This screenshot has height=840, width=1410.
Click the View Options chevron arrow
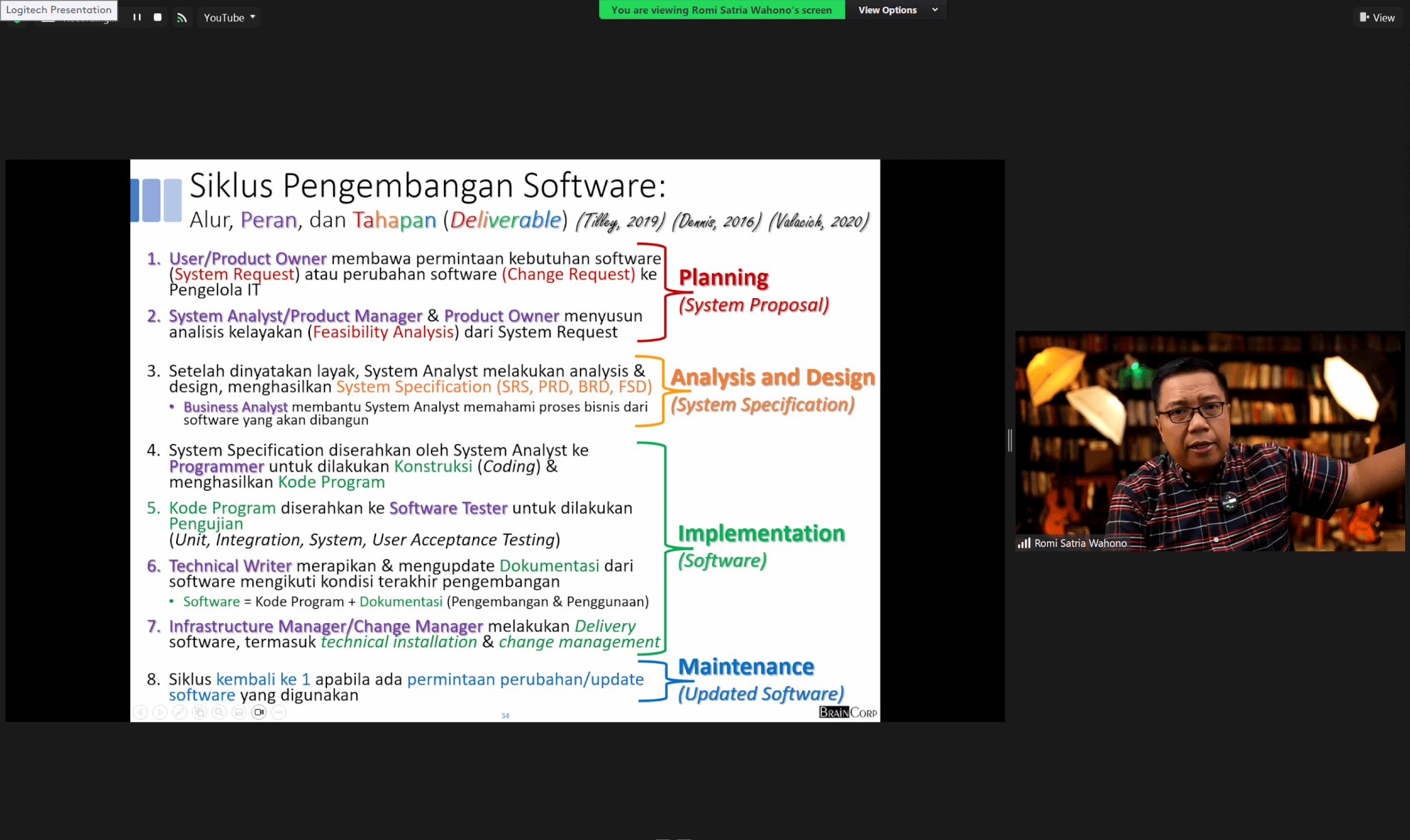coord(935,10)
